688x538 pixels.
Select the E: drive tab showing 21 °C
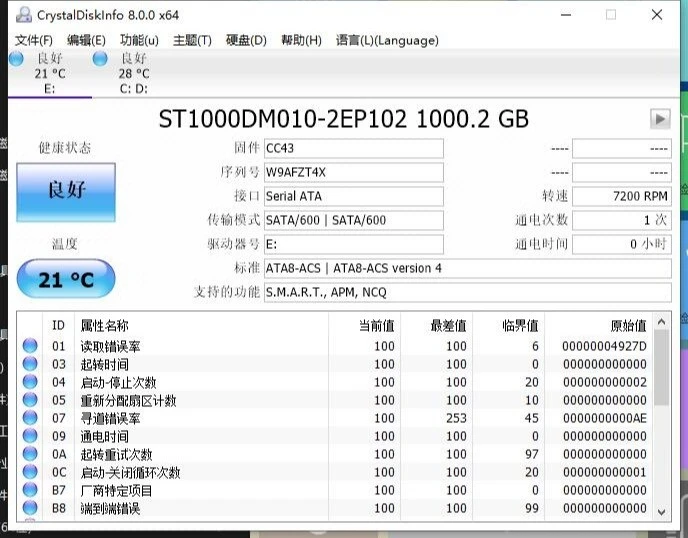(50, 73)
